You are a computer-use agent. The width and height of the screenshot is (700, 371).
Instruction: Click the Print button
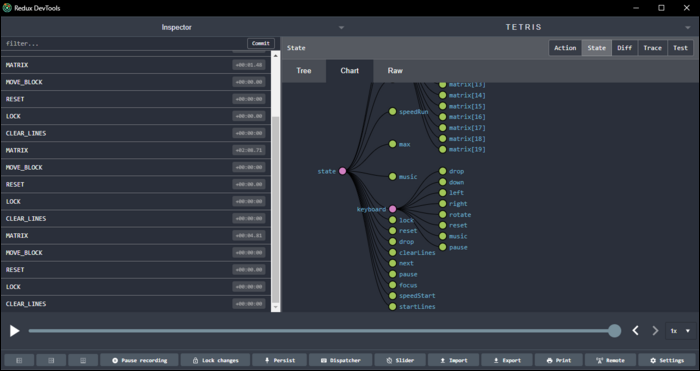pyautogui.click(x=558, y=360)
